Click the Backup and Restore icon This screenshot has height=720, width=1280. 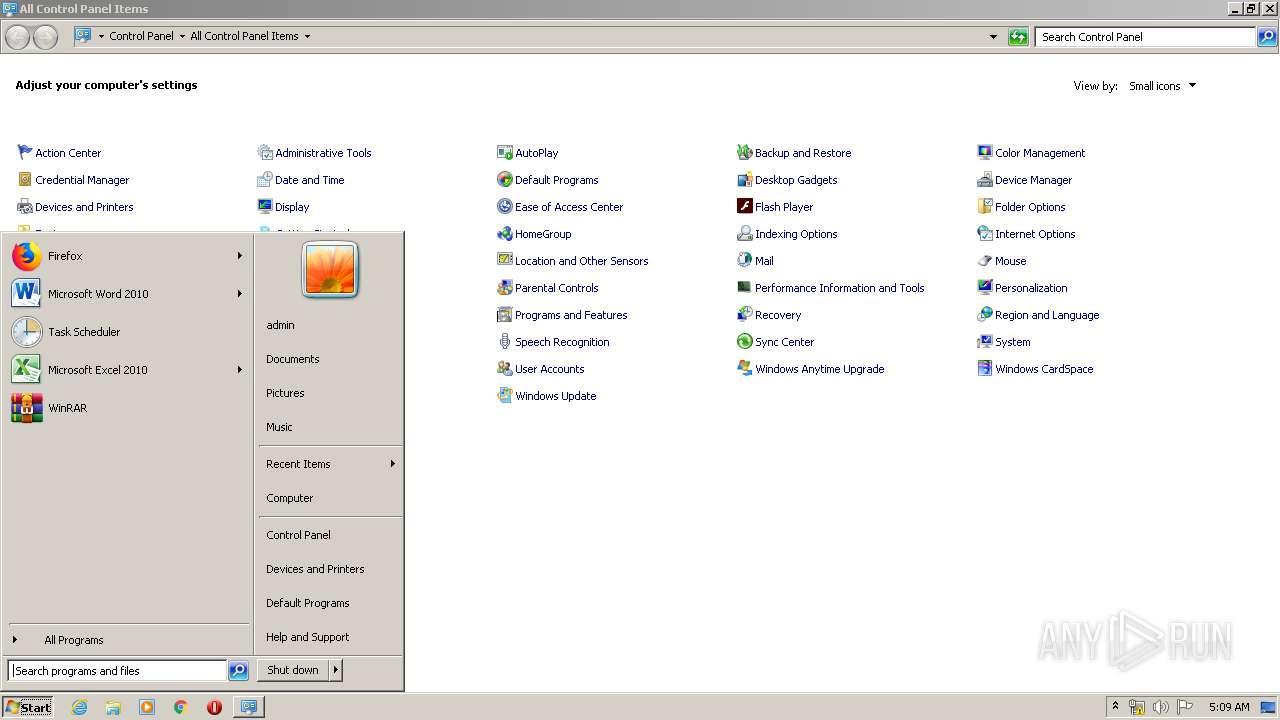pos(745,153)
